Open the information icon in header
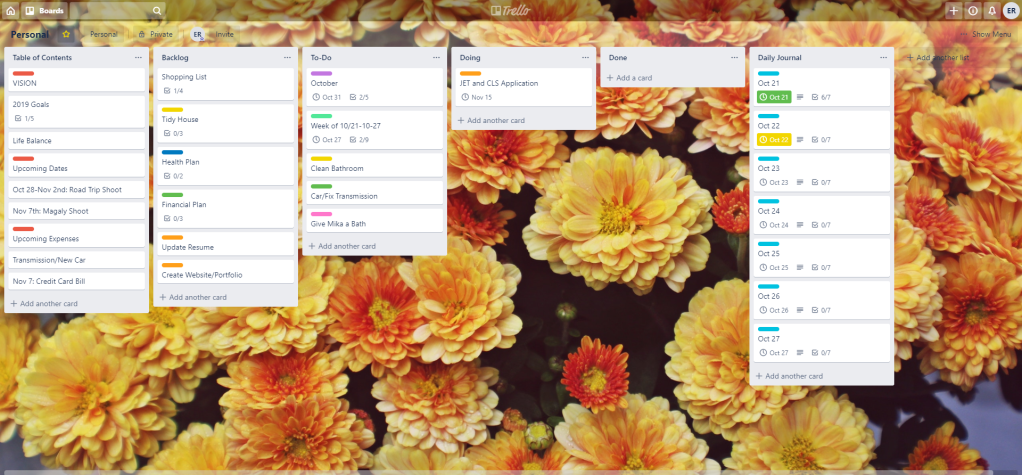 coord(972,10)
